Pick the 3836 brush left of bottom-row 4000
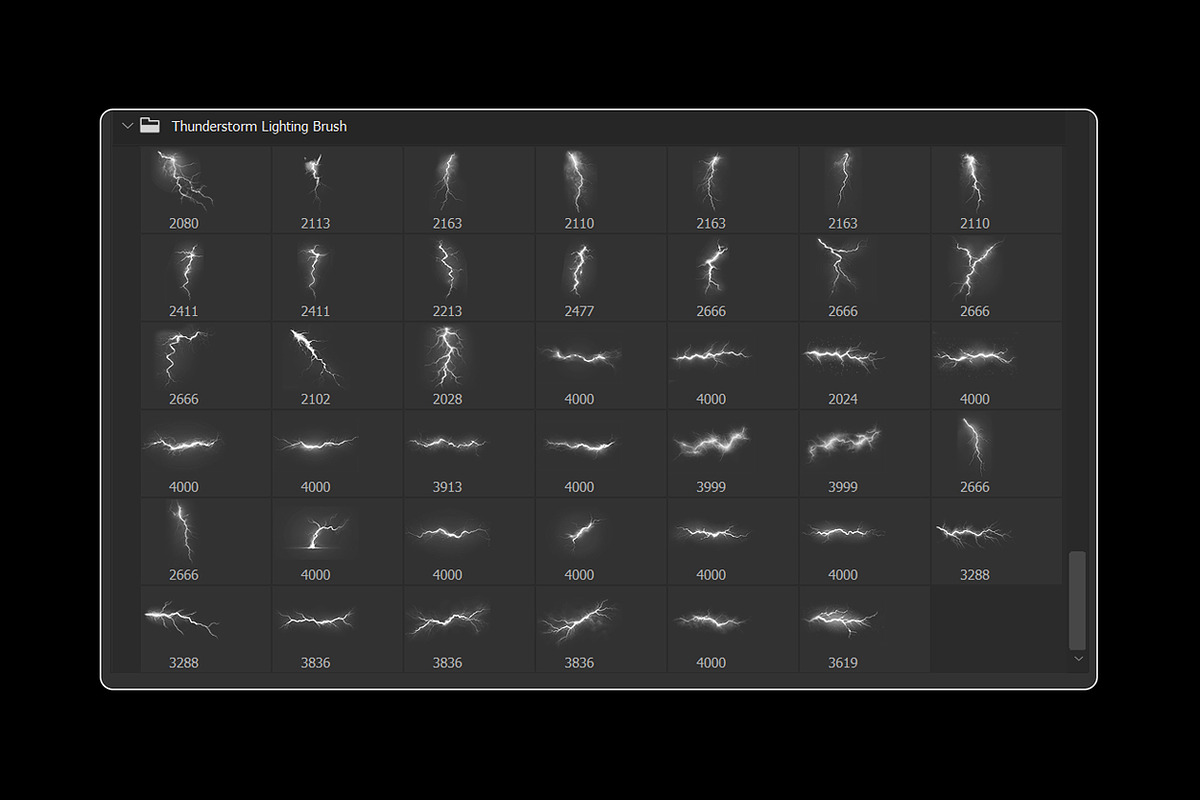This screenshot has width=1200, height=800. (x=601, y=630)
